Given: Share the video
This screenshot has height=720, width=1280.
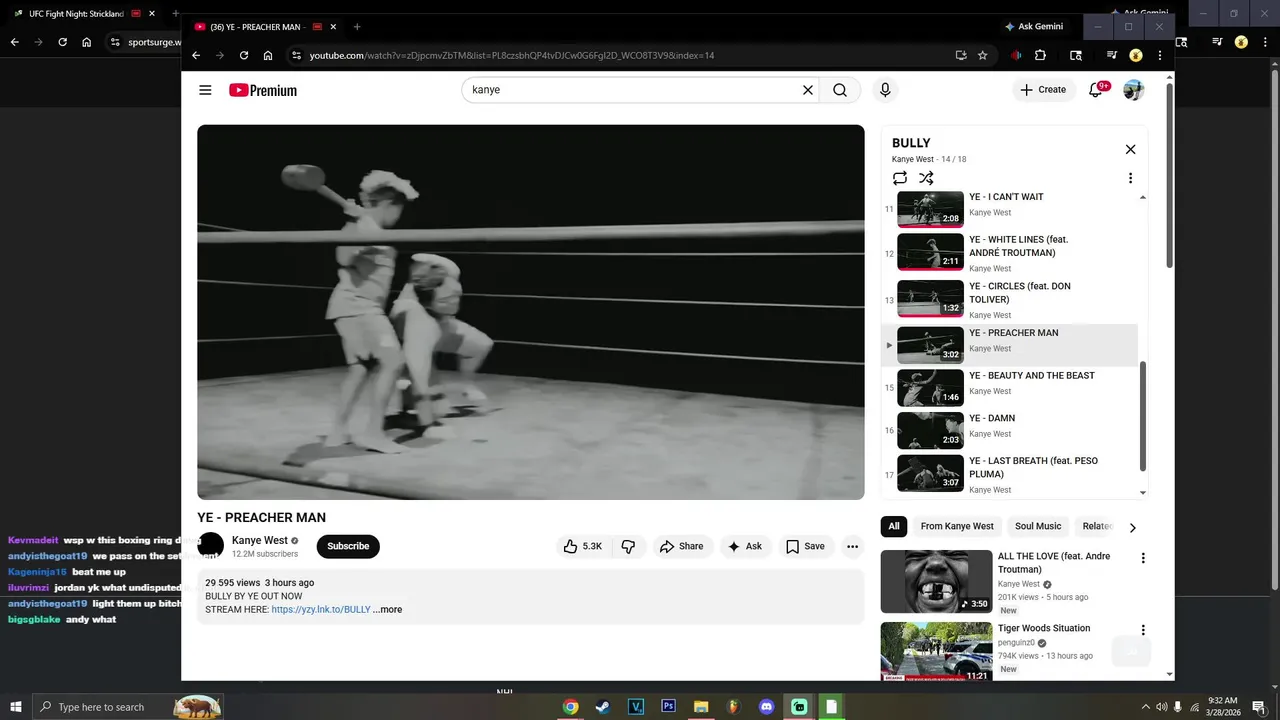Looking at the screenshot, I should pos(681,546).
